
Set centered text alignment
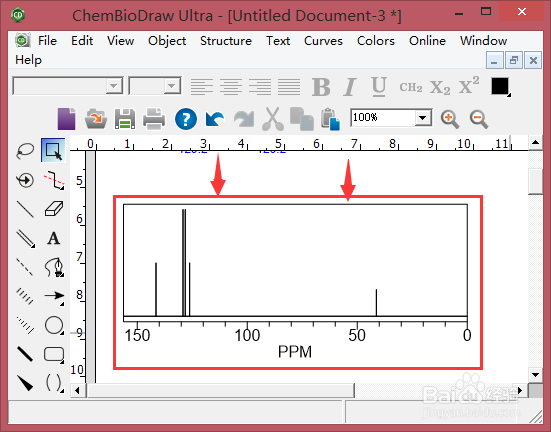(x=231, y=86)
